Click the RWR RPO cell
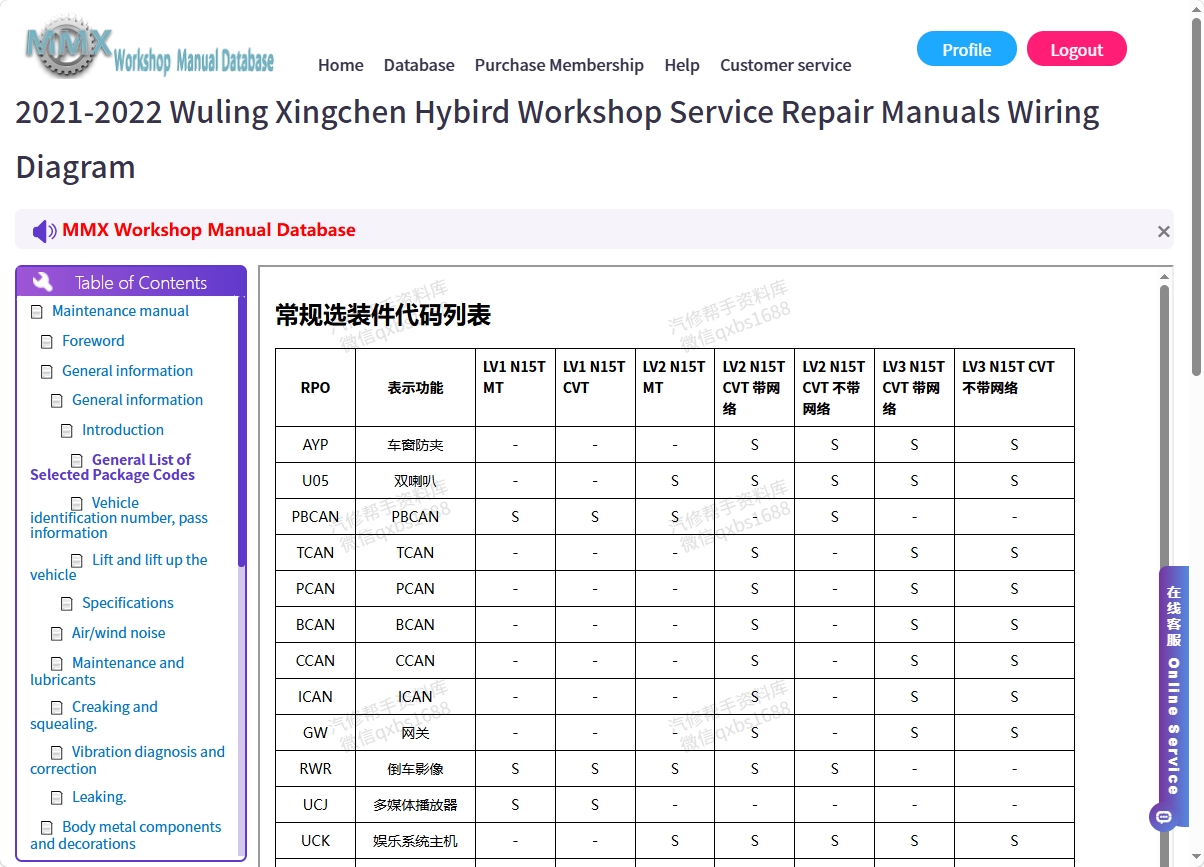This screenshot has width=1204, height=867. 315,769
